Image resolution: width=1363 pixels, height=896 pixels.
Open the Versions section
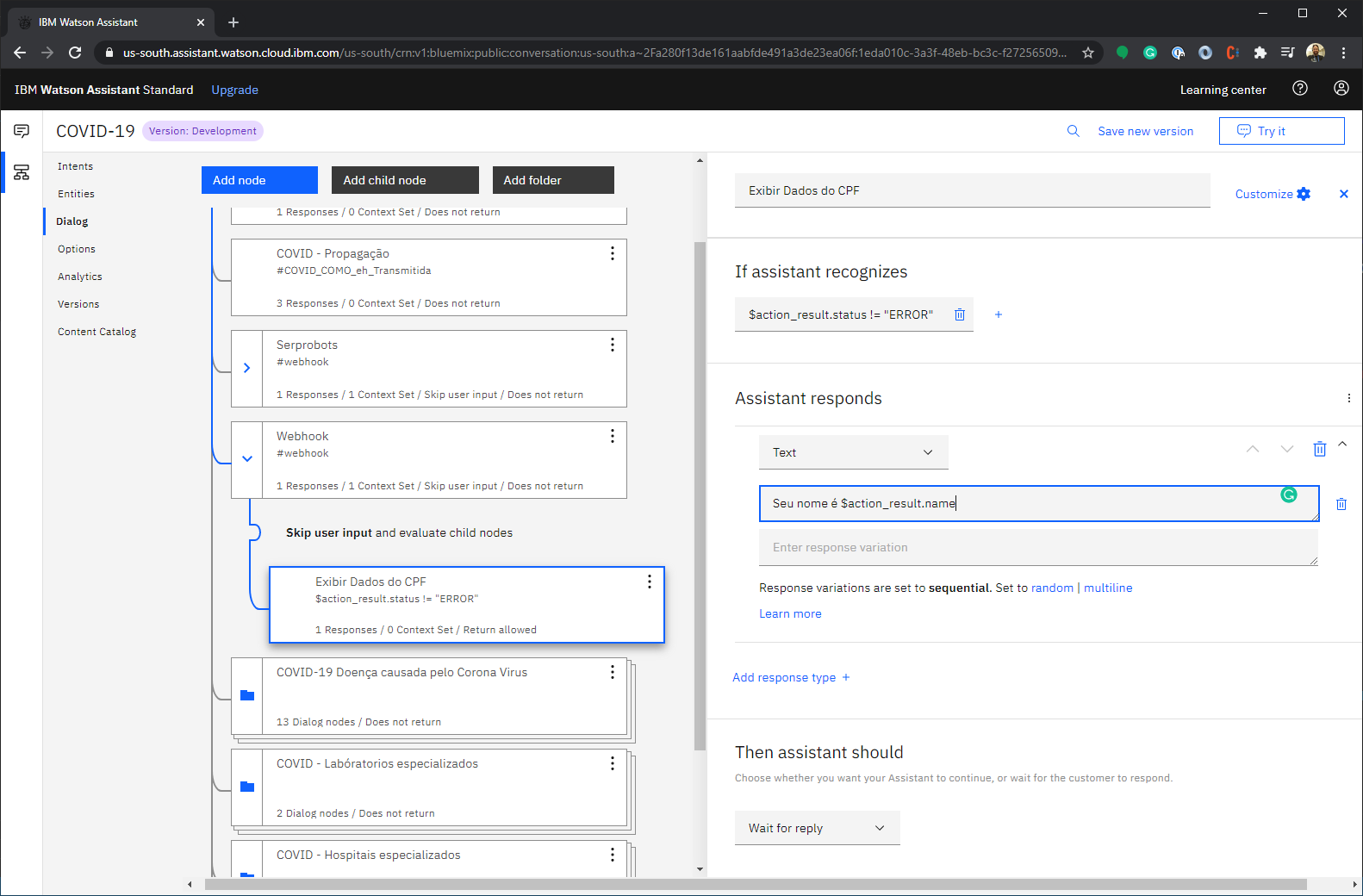click(78, 304)
